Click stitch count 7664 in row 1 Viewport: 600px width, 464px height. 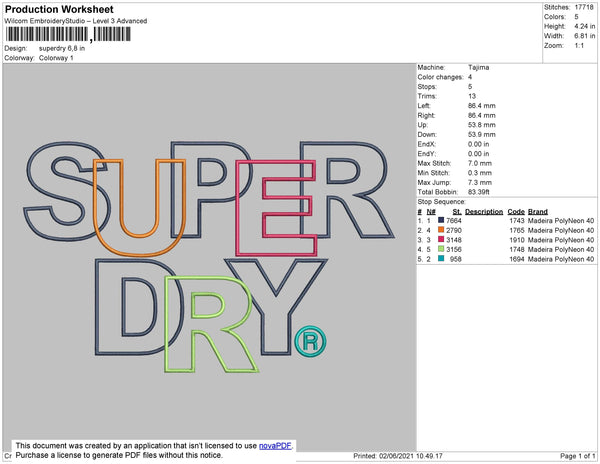454,221
